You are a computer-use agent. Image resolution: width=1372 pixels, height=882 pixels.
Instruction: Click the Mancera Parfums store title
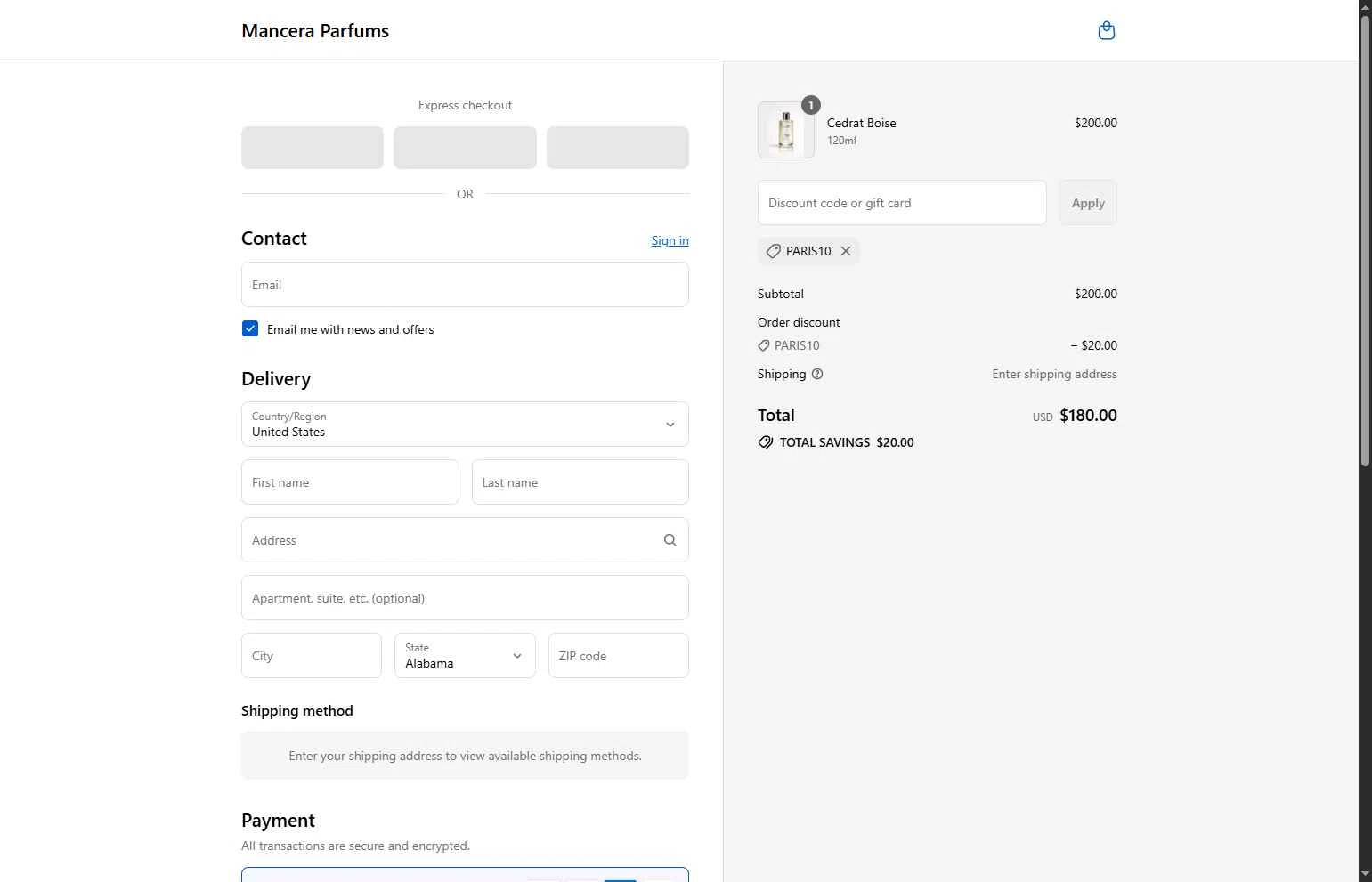pos(315,30)
